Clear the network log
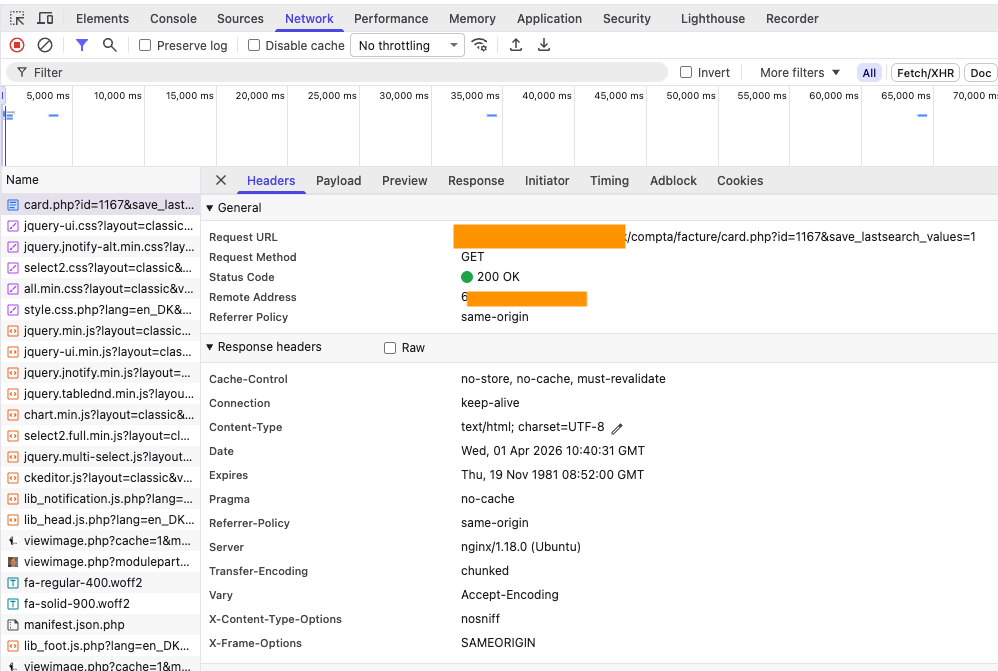The height and width of the screenshot is (671, 998). [x=45, y=45]
